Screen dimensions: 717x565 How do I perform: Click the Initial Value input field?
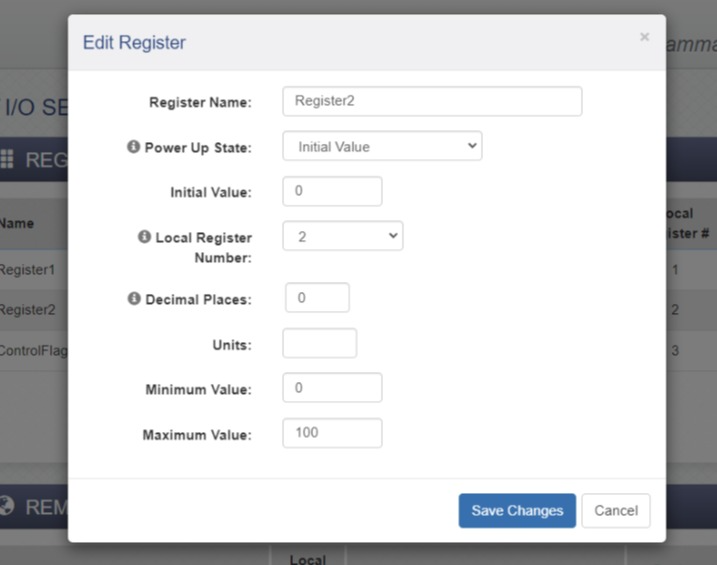[332, 191]
